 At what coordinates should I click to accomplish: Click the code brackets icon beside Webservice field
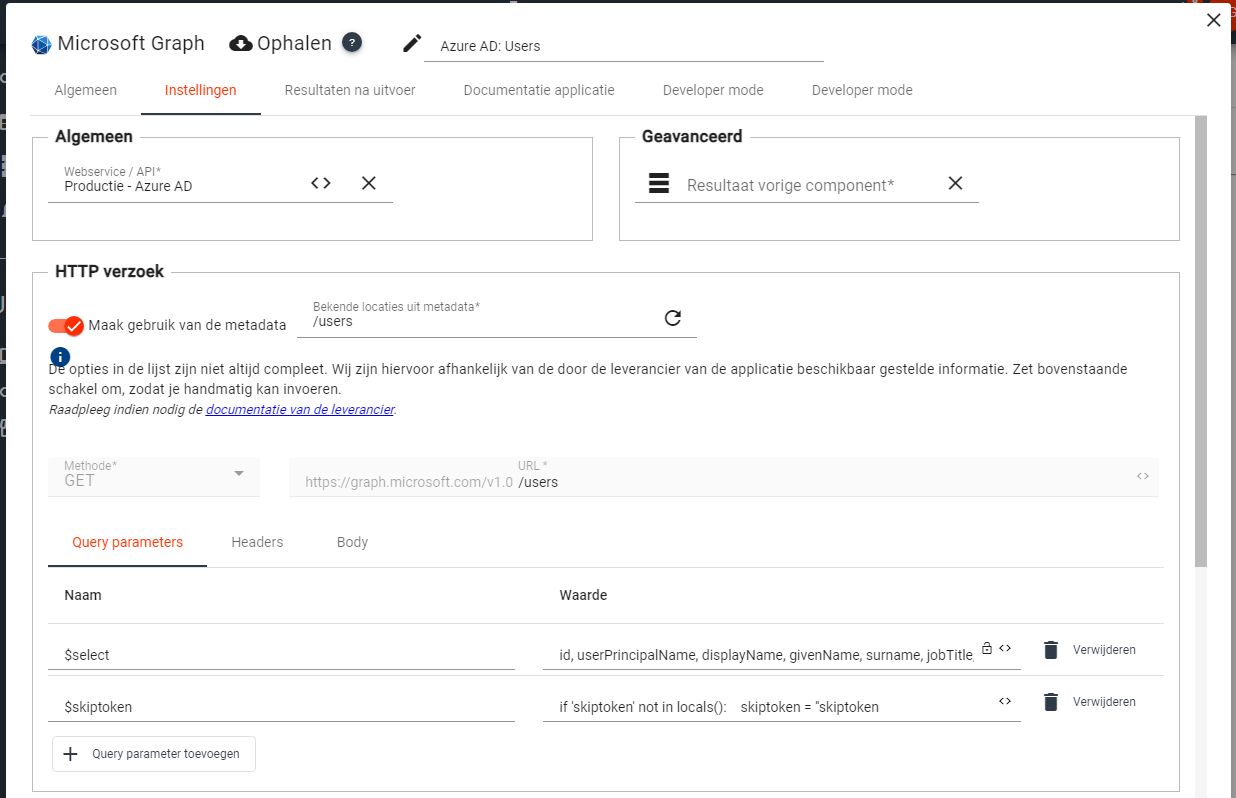tap(320, 183)
